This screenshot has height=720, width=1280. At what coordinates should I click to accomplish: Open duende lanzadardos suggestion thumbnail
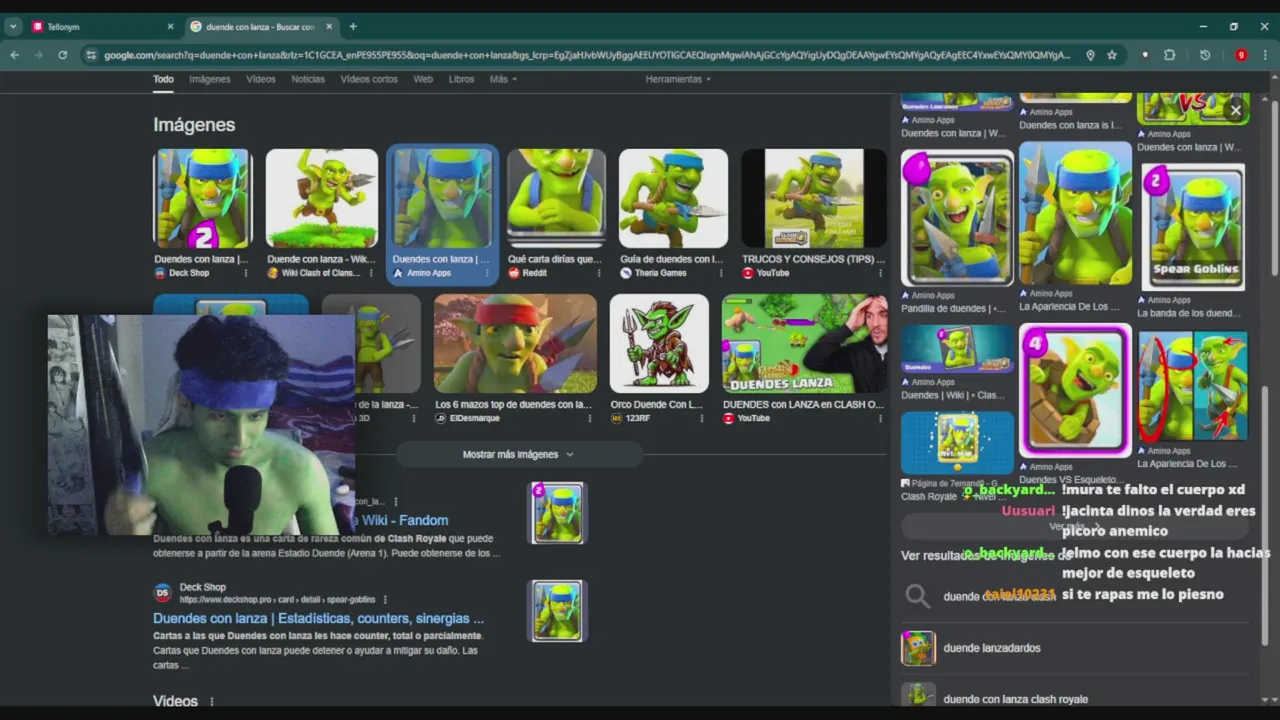918,648
